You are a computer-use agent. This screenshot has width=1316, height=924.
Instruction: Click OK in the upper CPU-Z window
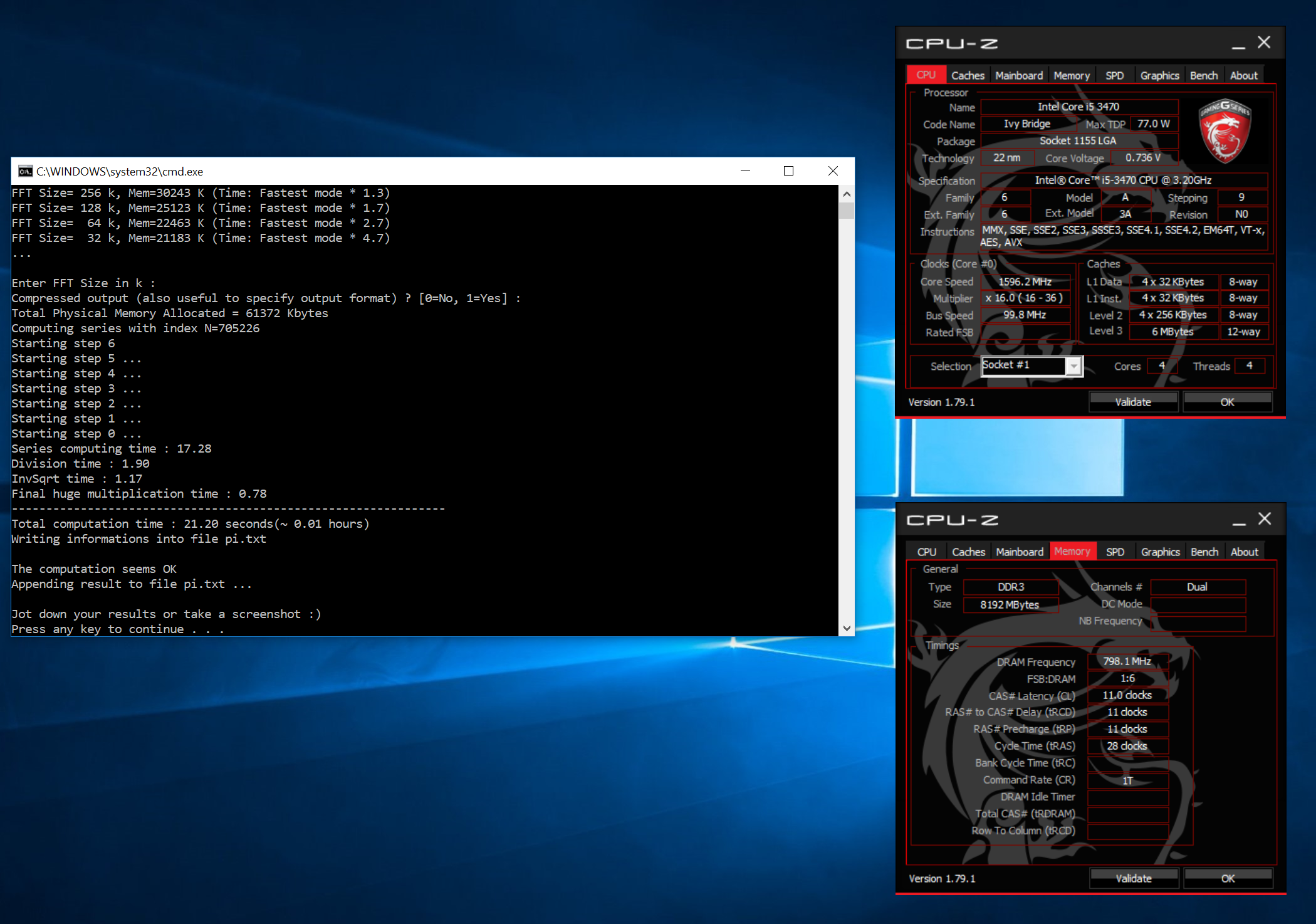[x=1227, y=402]
